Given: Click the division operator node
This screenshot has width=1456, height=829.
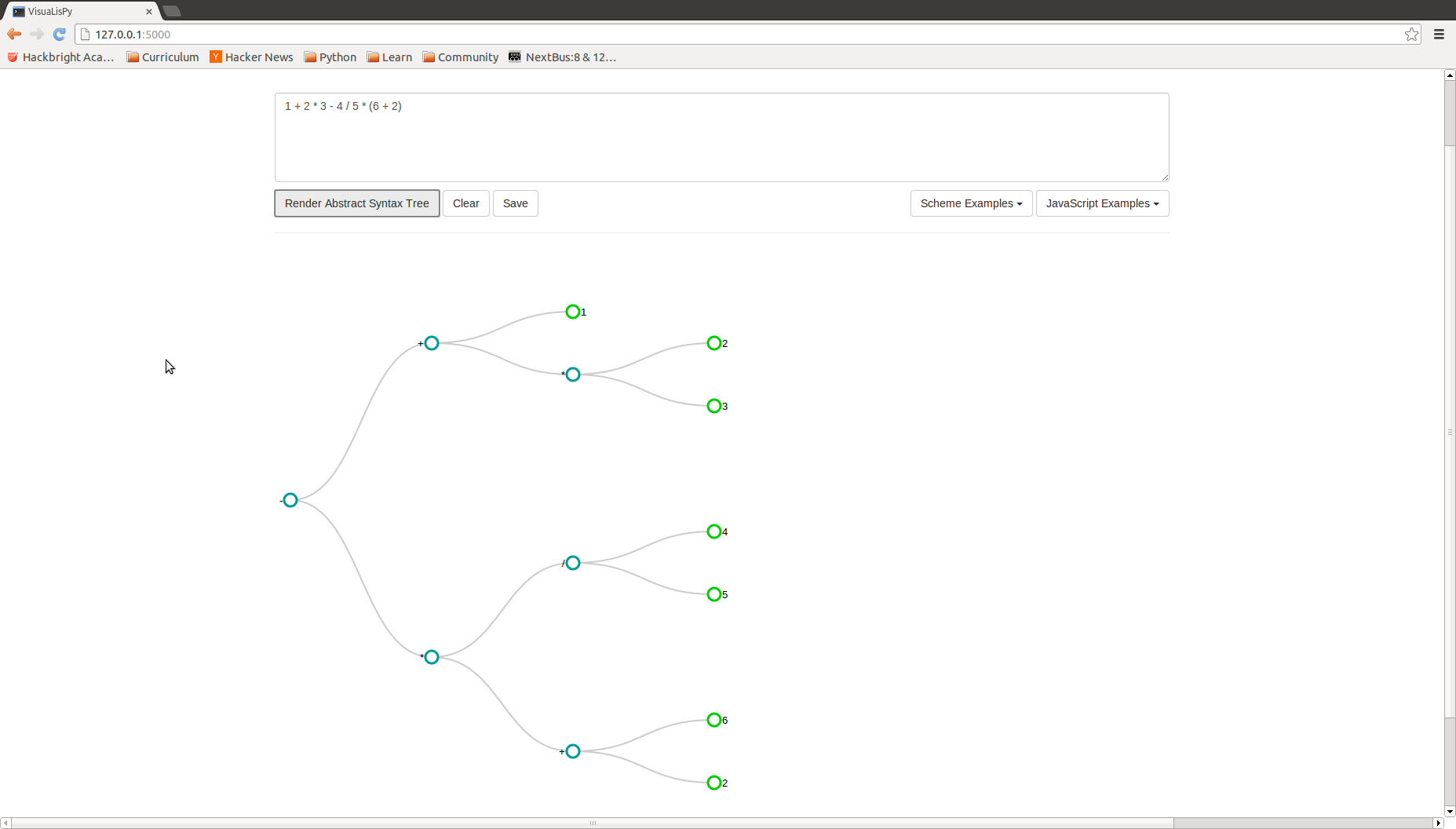Looking at the screenshot, I should (573, 563).
